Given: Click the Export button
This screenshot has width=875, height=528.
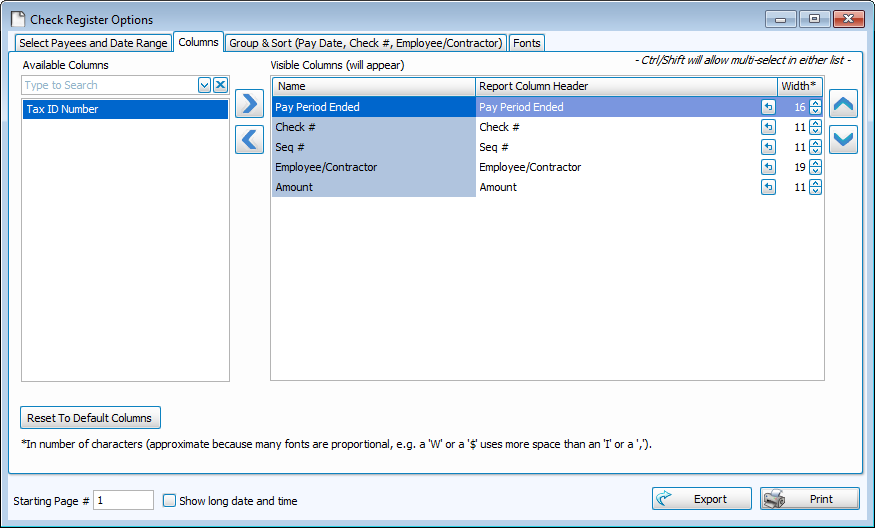Looking at the screenshot, I should [x=702, y=499].
